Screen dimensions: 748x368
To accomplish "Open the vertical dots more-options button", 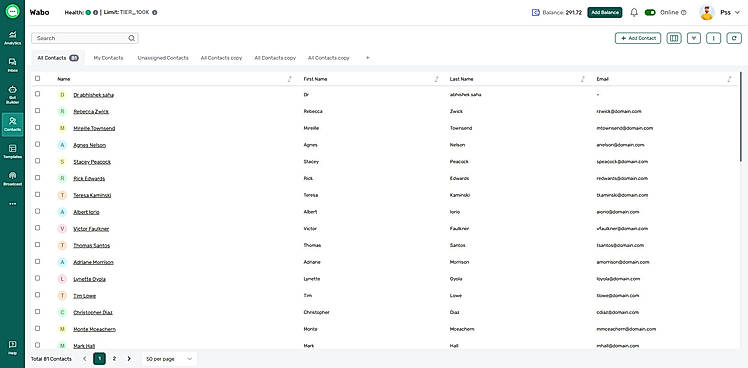I will click(x=713, y=38).
